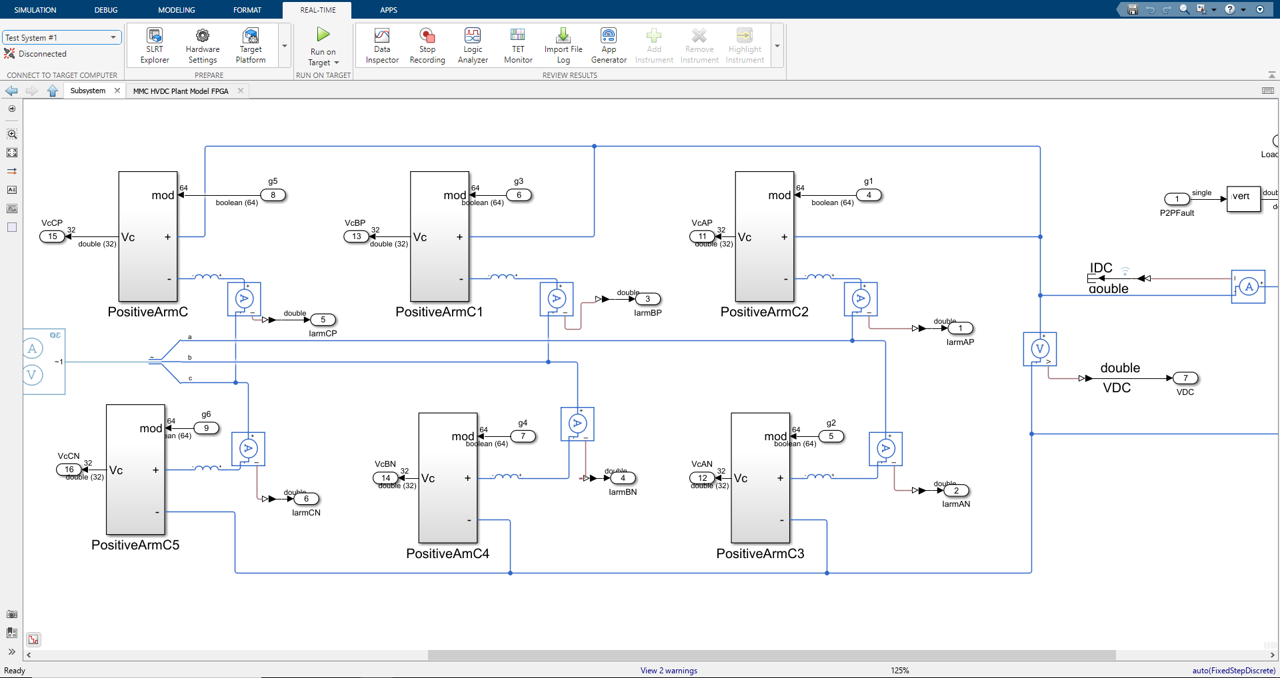Navigate back with the left arrow
Viewport: 1280px width, 678px height.
pyautogui.click(x=12, y=91)
